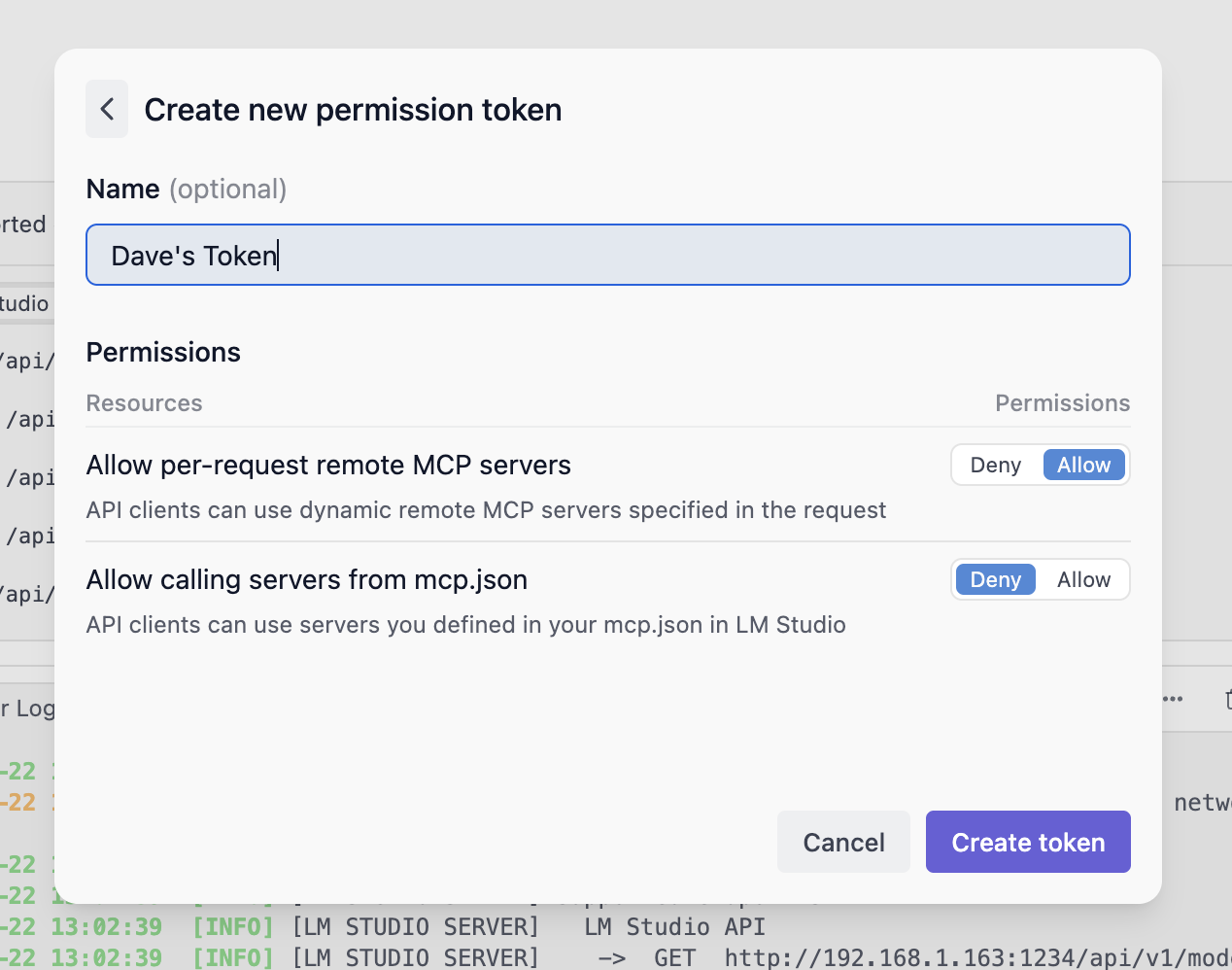Click the Resources column header
The image size is (1232, 970).
tap(144, 403)
